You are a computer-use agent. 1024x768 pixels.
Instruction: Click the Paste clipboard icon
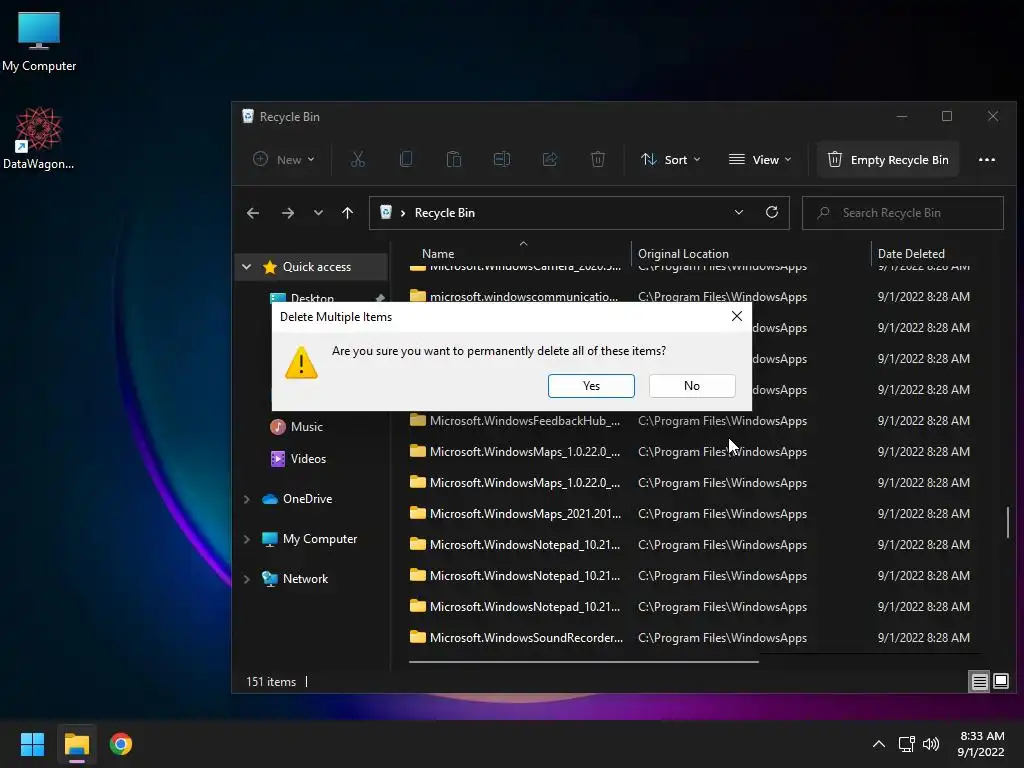pyautogui.click(x=454, y=159)
